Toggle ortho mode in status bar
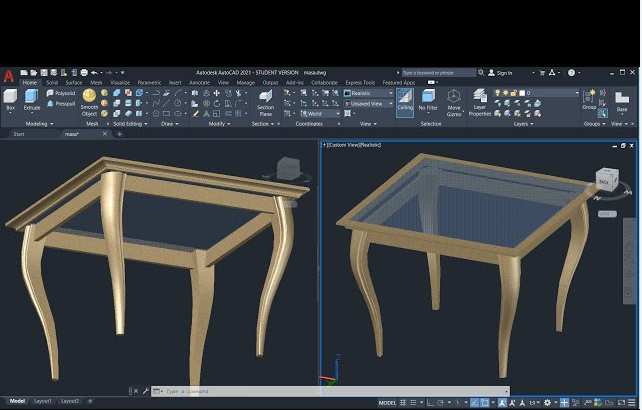The width and height of the screenshot is (642, 410). 430,403
